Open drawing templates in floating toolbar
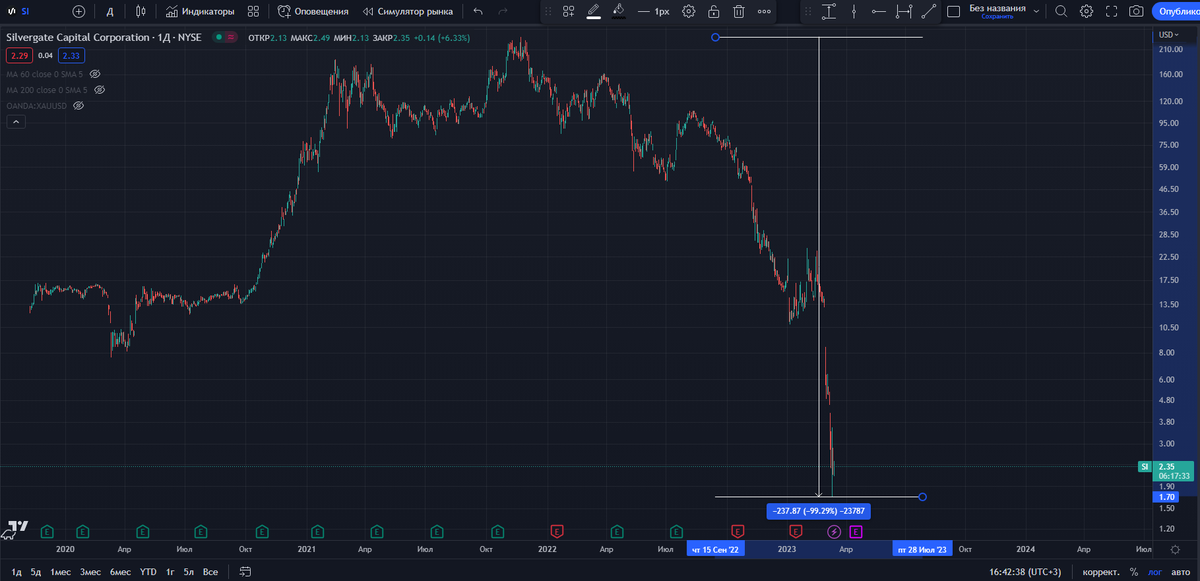 568,11
